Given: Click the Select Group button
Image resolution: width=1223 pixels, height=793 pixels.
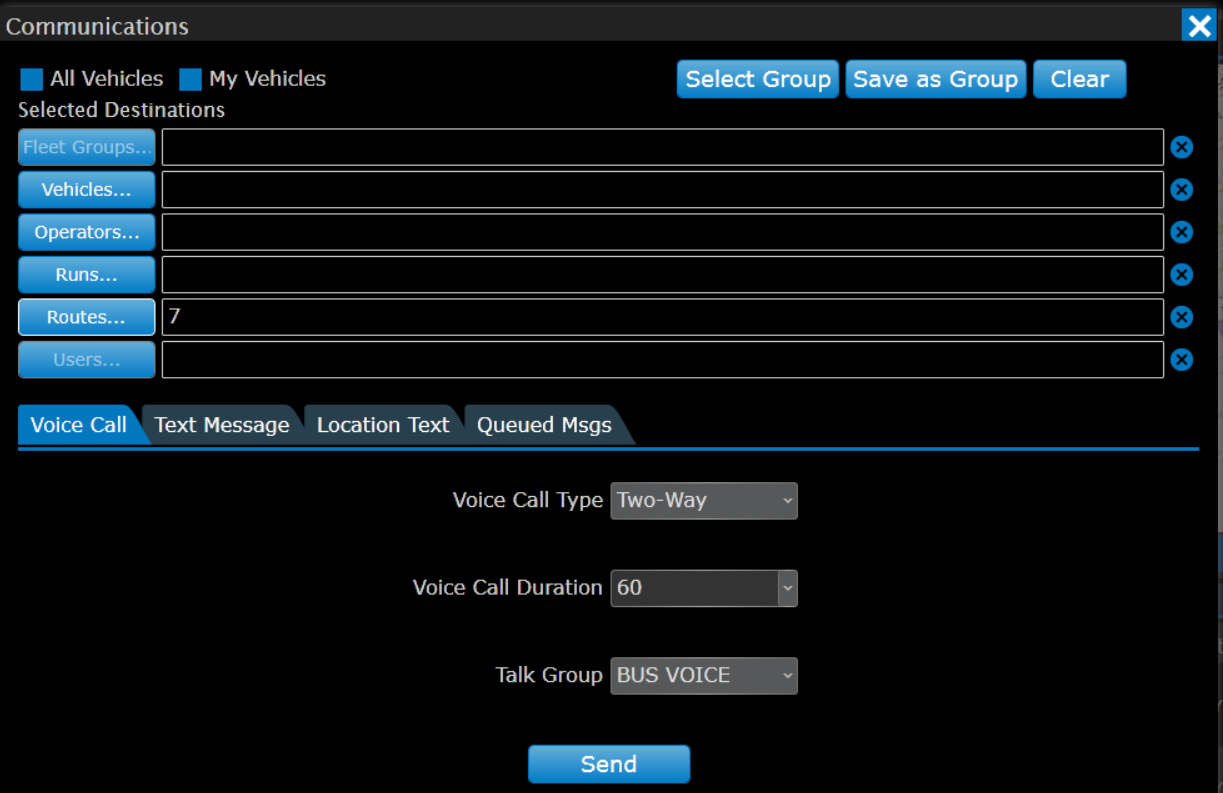Looking at the screenshot, I should pos(758,79).
